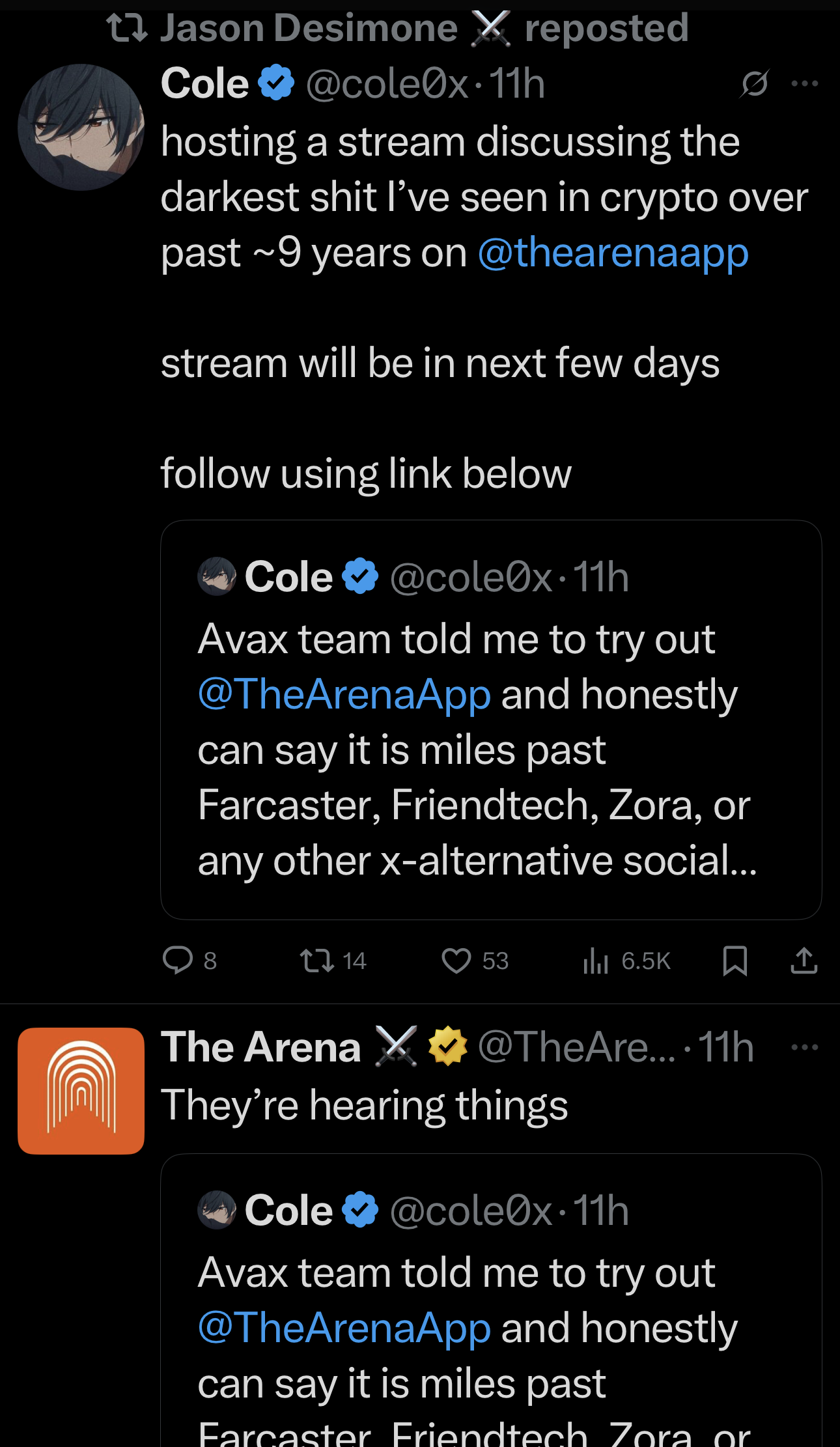Bookmark Cole's stream tweet
Image resolution: width=840 pixels, height=1447 pixels.
pyautogui.click(x=735, y=961)
